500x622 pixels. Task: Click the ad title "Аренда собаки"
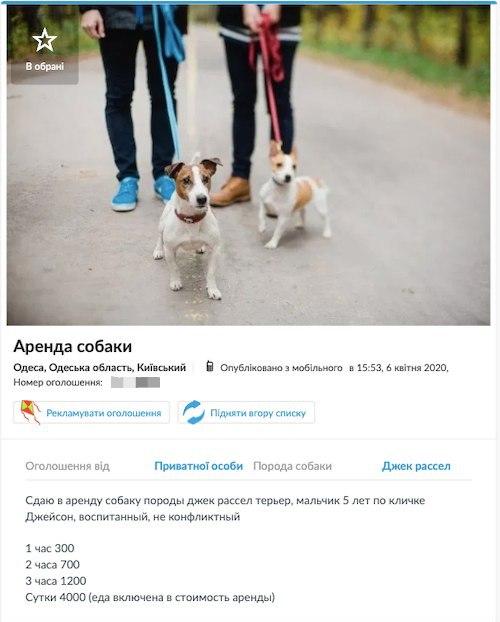click(x=73, y=346)
